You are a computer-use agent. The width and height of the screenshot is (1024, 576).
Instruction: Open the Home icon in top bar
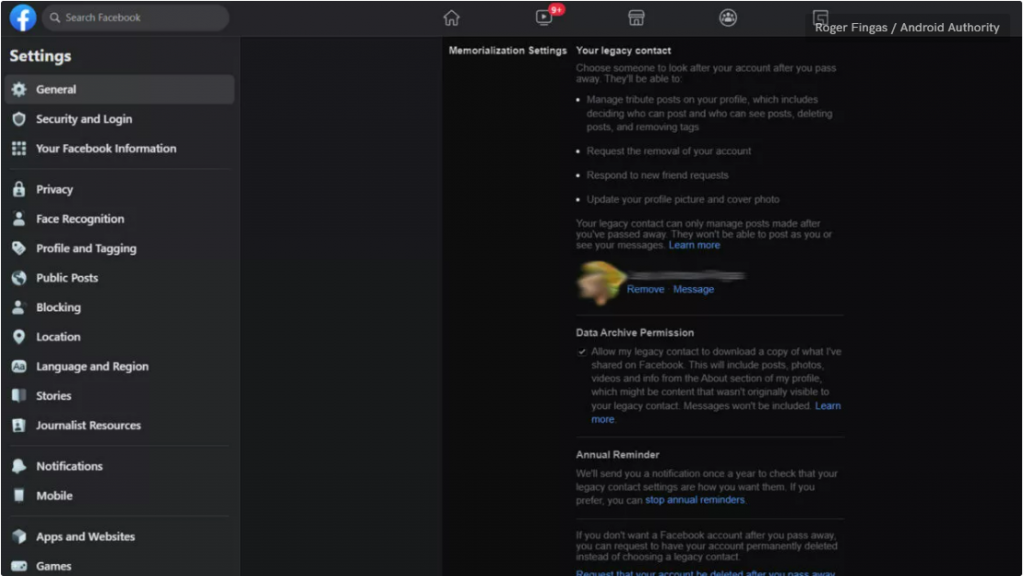451,18
